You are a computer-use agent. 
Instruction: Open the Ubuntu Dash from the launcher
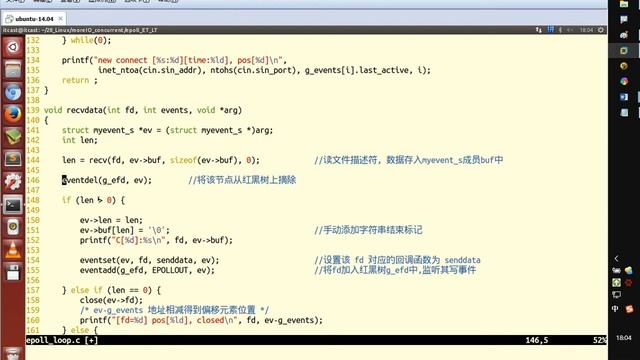pos(13,47)
